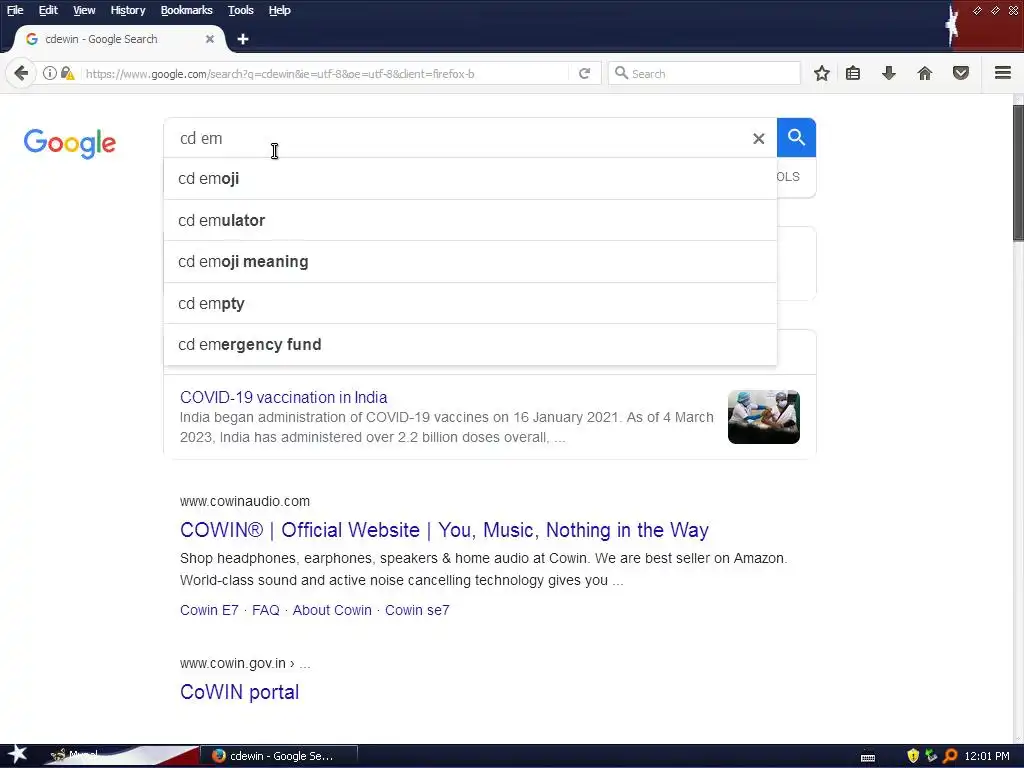Click the network tray icon
The width and height of the screenshot is (1024, 768).
(x=931, y=756)
